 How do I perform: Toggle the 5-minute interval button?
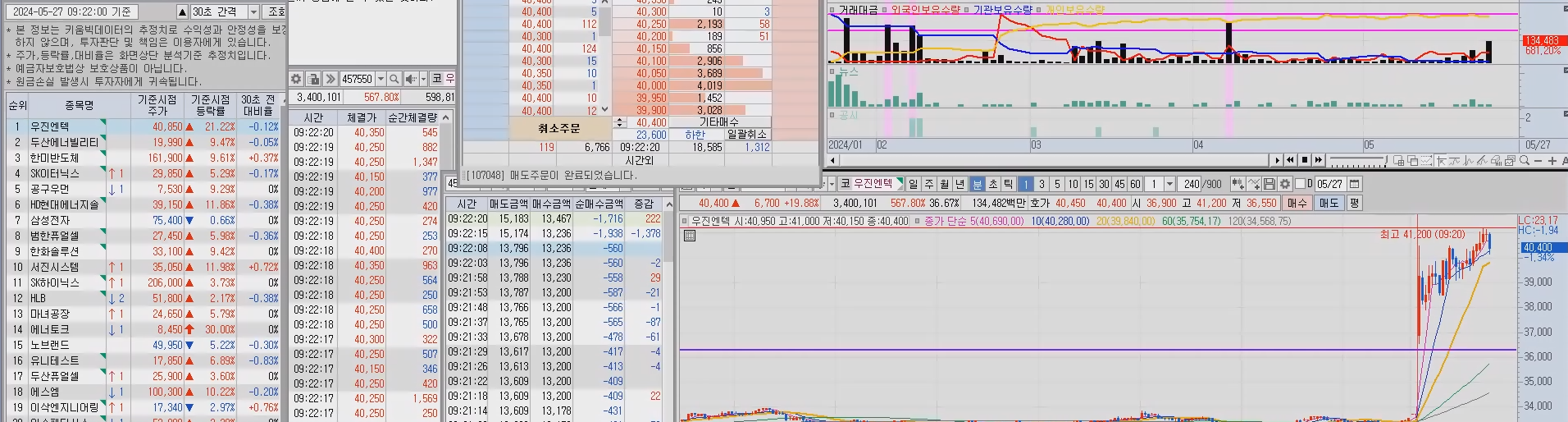[x=1057, y=184]
